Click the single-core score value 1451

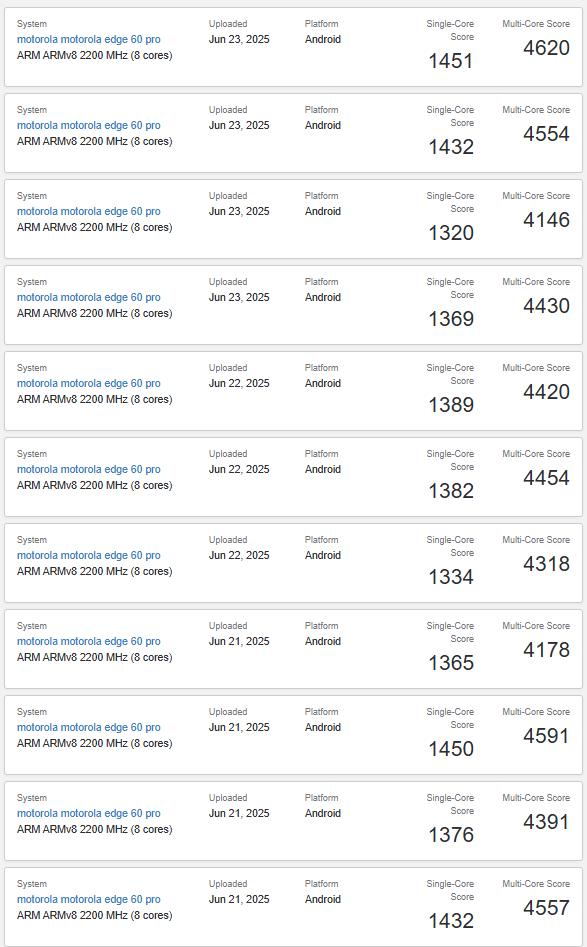click(451, 61)
